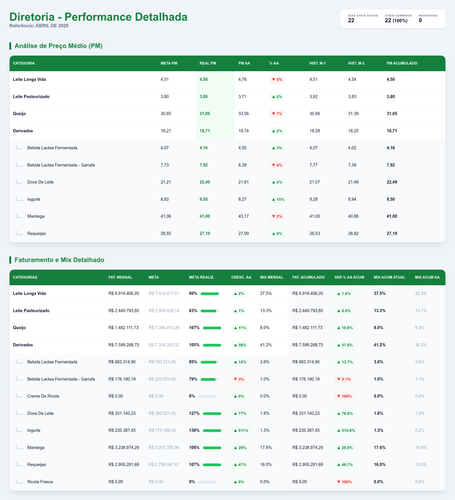
Task: Click the empty 0% progress bar for Creme De Ricota
Action: tap(207, 396)
